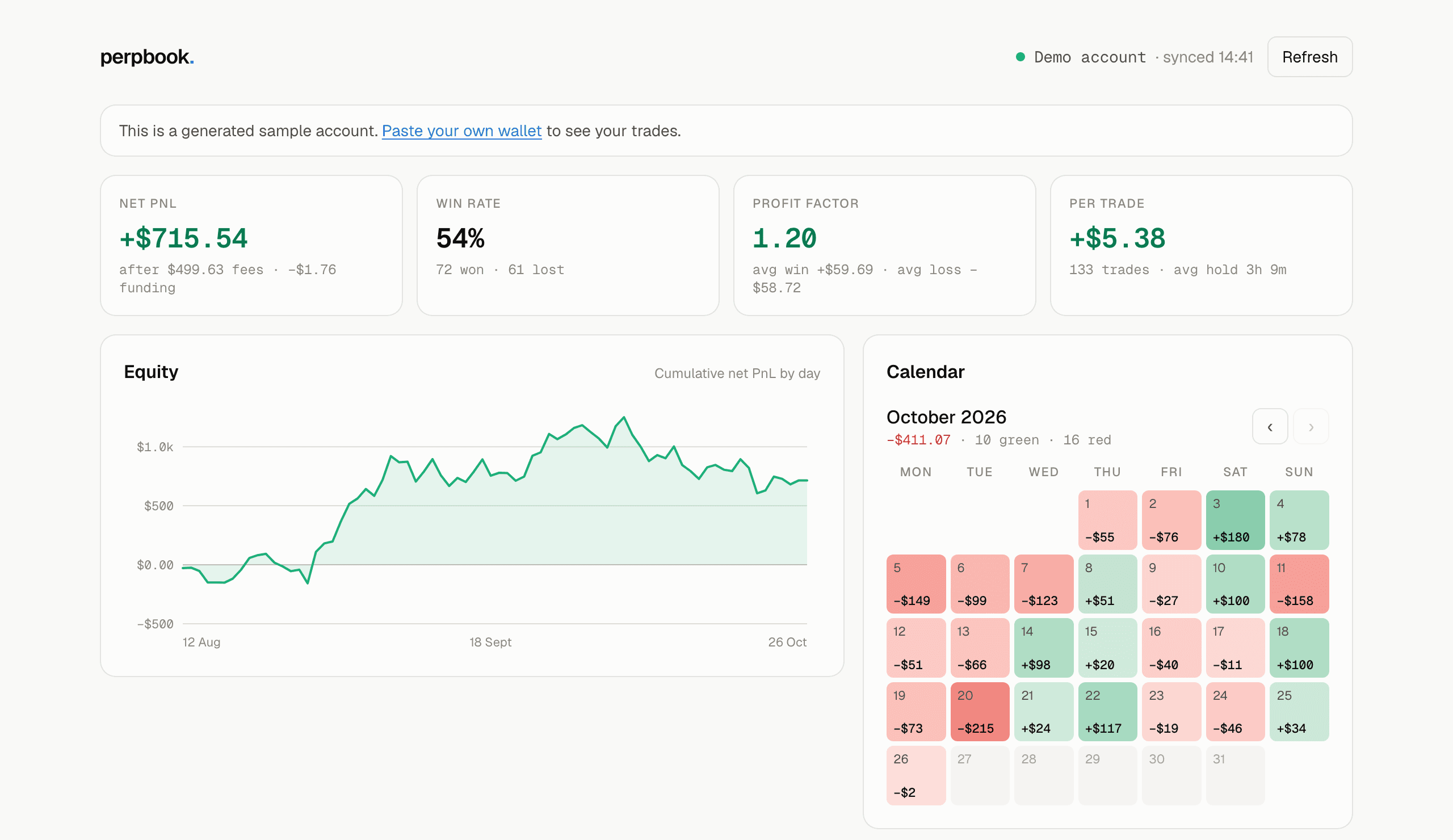
Task: Select October 14 showing +$98
Action: tap(1044, 648)
